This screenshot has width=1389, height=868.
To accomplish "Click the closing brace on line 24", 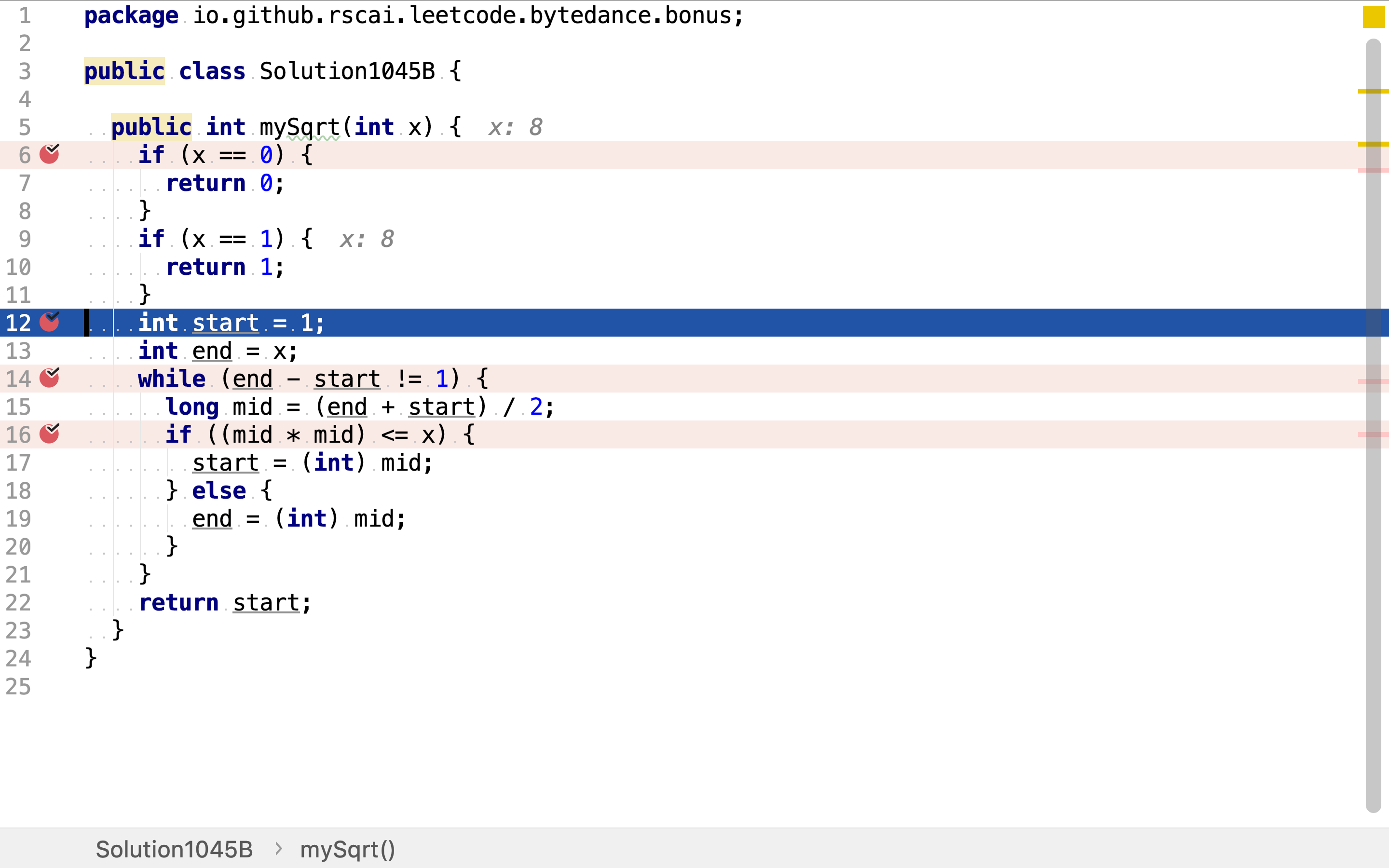I will (91, 658).
